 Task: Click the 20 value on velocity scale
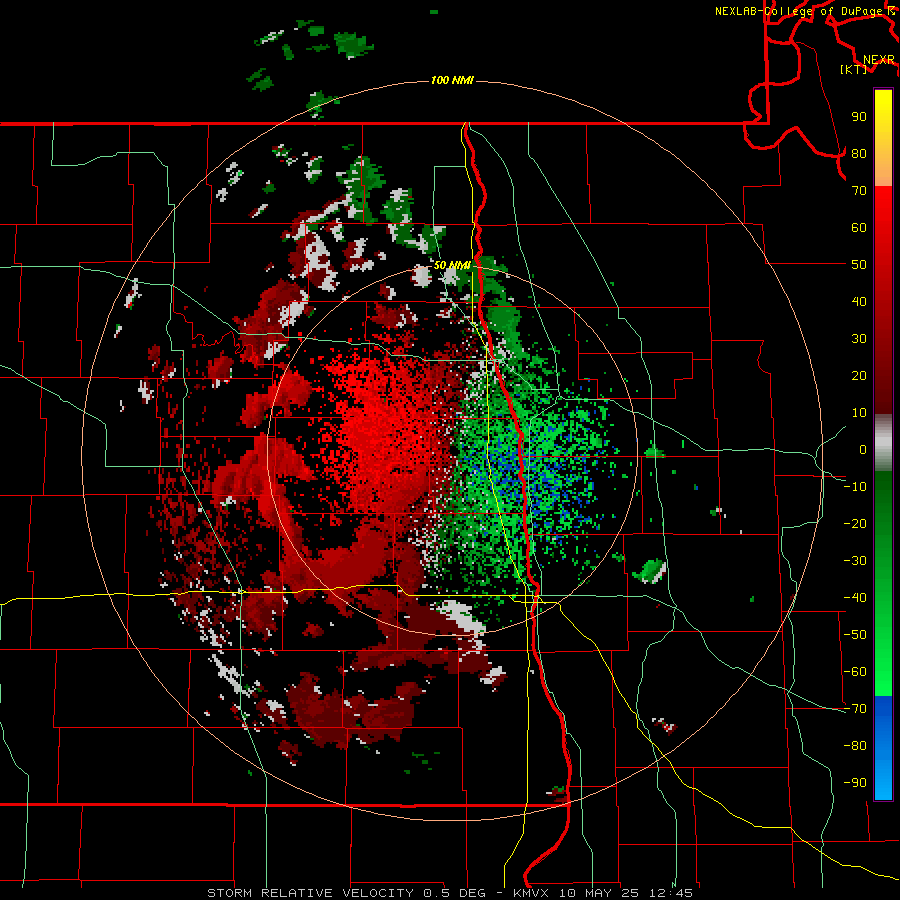[x=859, y=375]
